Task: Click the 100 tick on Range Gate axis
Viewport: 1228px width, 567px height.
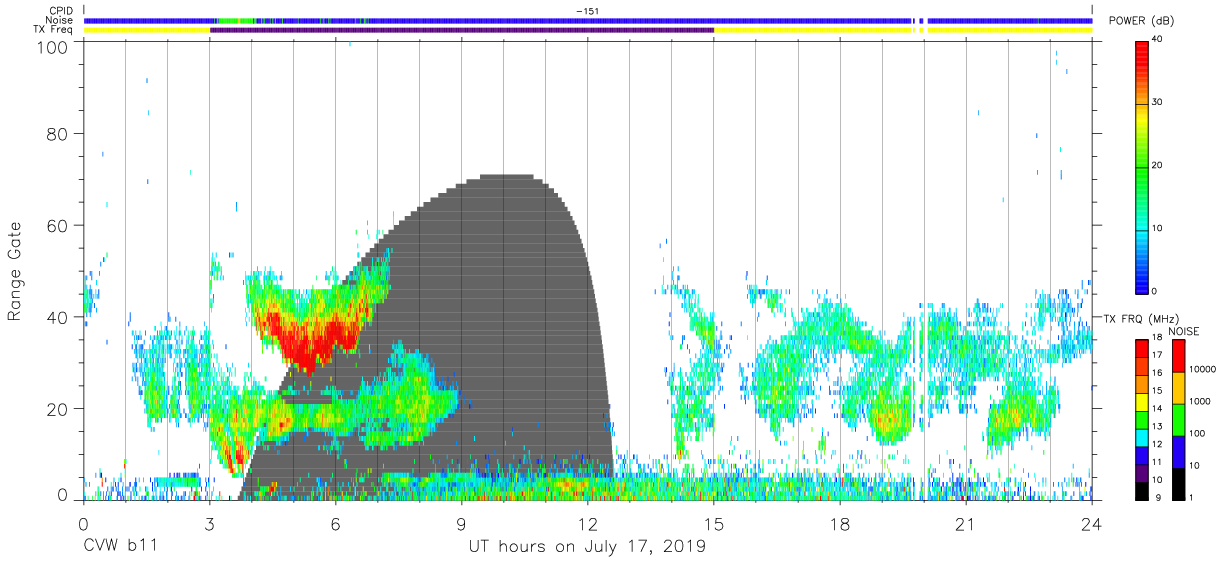Action: click(x=53, y=47)
